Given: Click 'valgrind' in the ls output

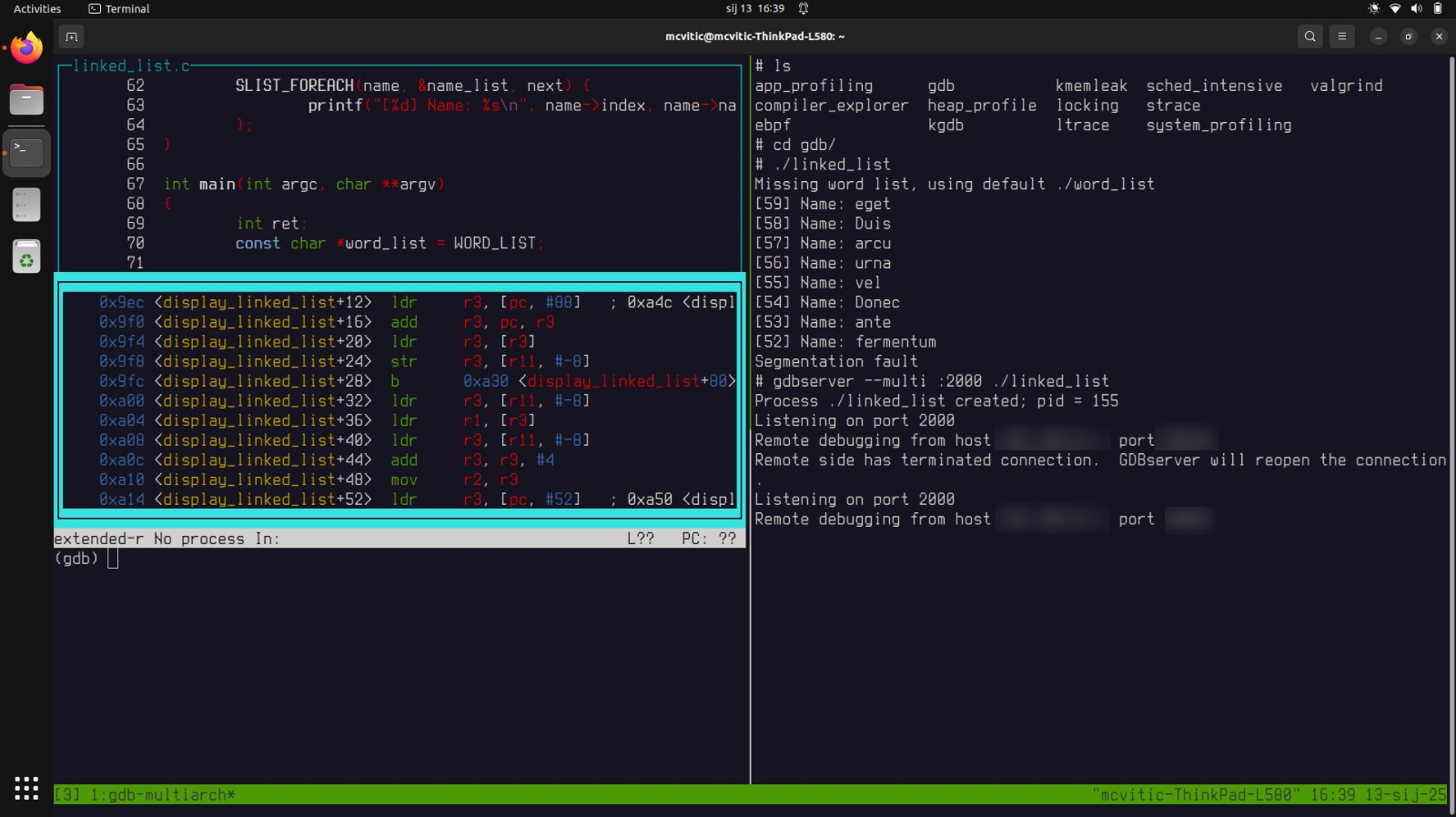Looking at the screenshot, I should pos(1346,86).
